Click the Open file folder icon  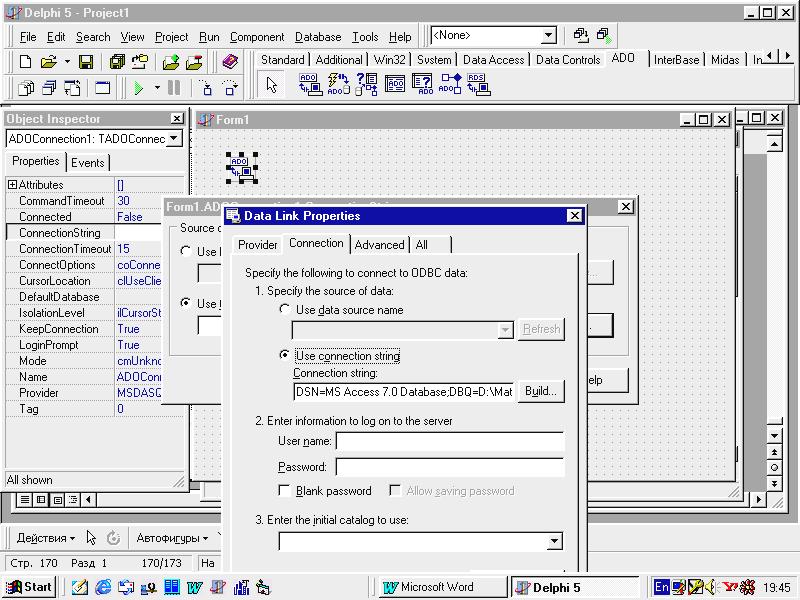49,62
